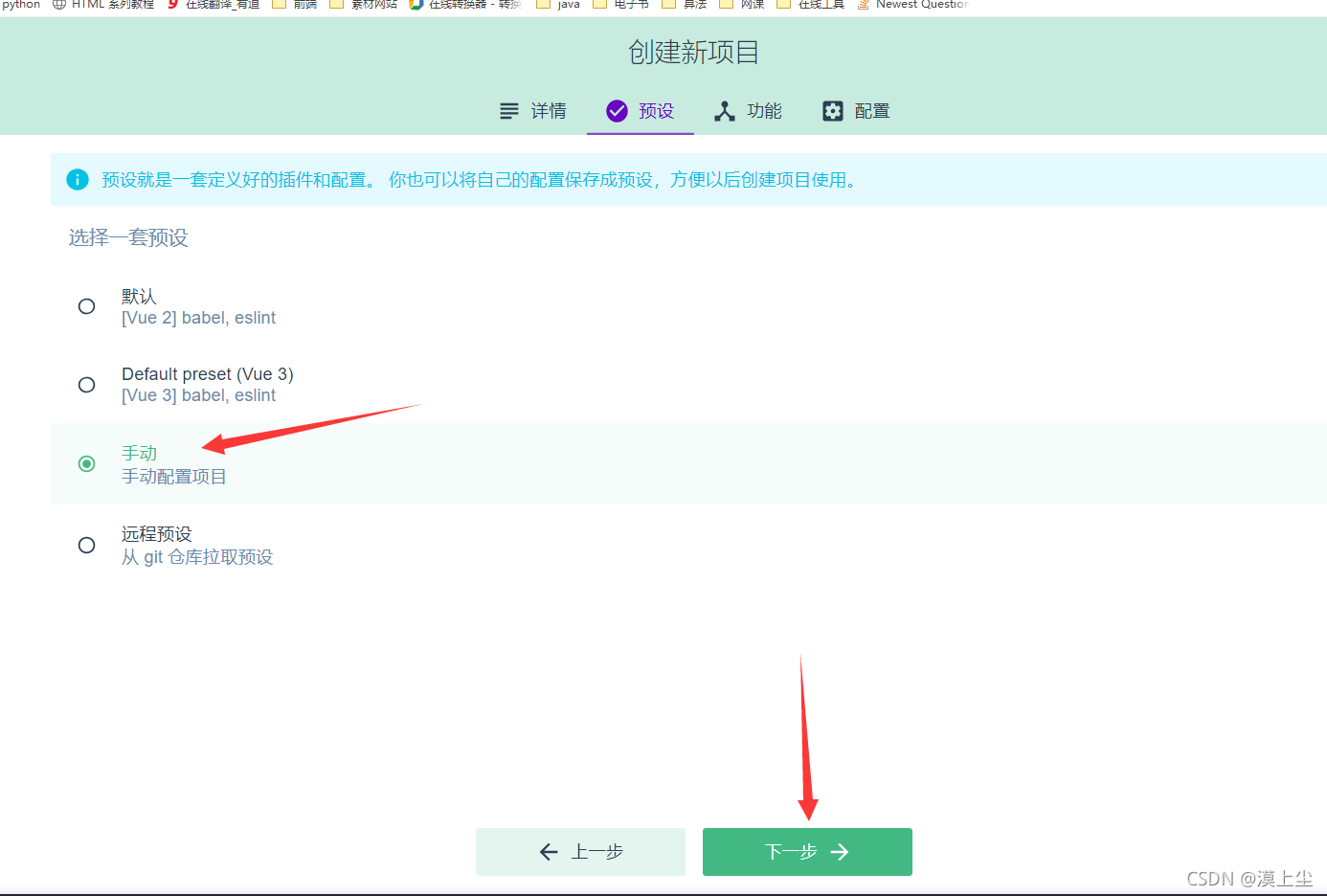1327x896 pixels.
Task: Open the 在线工具 bookmark folder
Action: click(x=811, y=4)
